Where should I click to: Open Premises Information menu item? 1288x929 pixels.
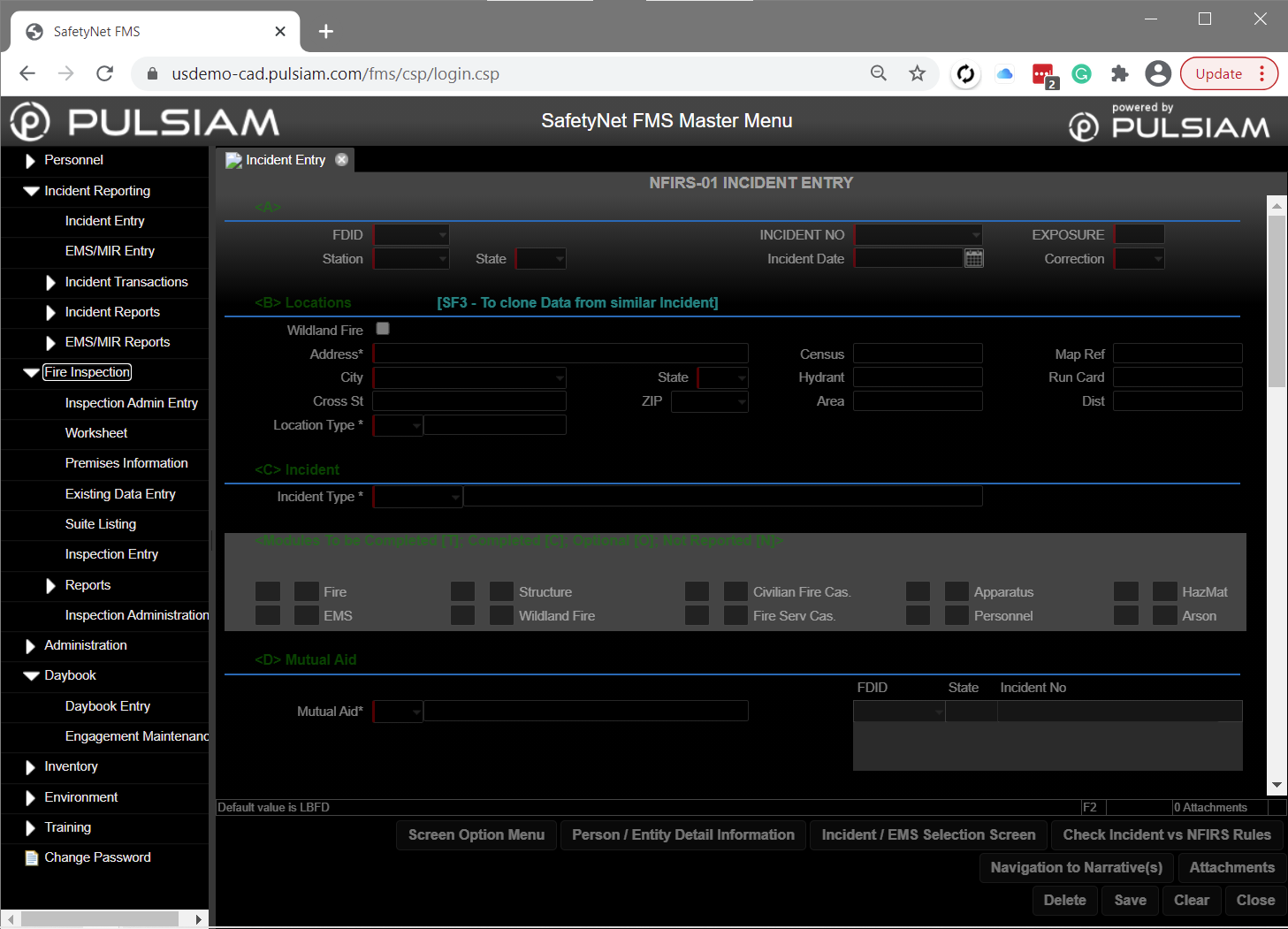126,463
